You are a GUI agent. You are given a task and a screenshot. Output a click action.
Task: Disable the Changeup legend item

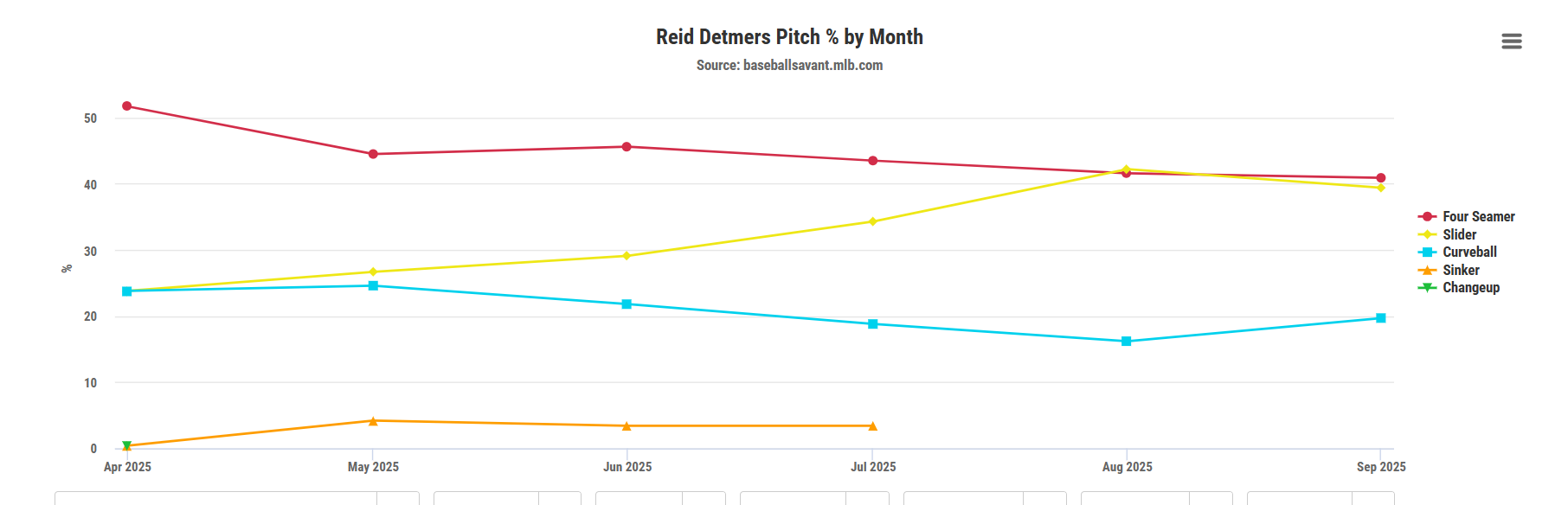pyautogui.click(x=1470, y=288)
